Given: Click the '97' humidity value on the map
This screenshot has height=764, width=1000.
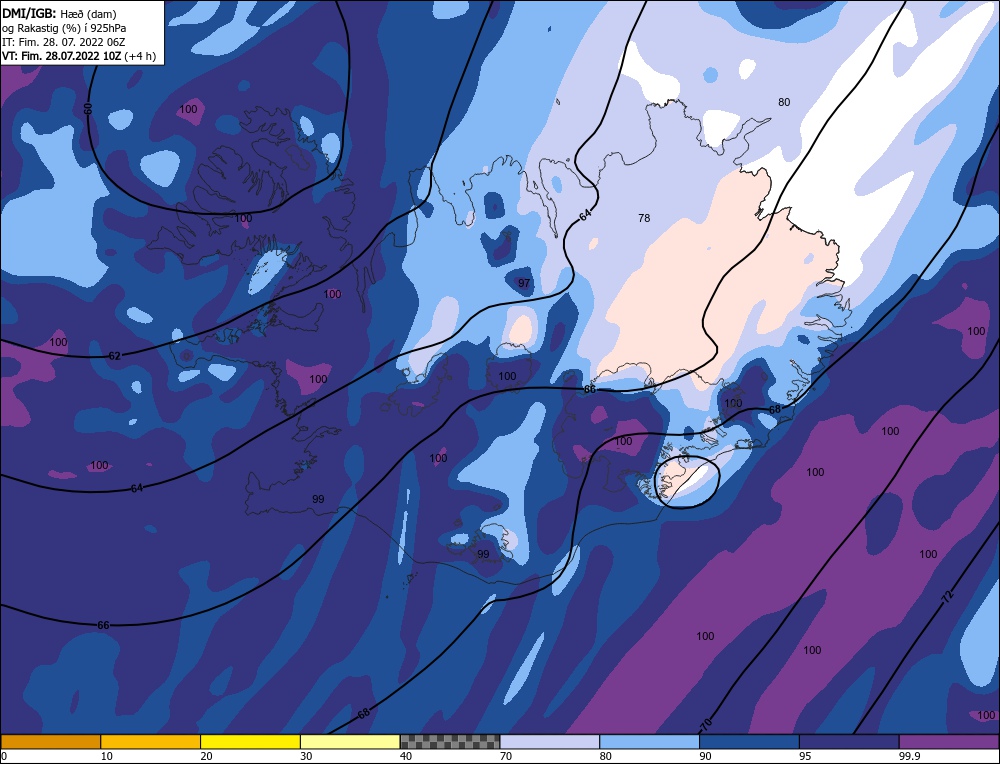Looking at the screenshot, I should coord(524,283).
